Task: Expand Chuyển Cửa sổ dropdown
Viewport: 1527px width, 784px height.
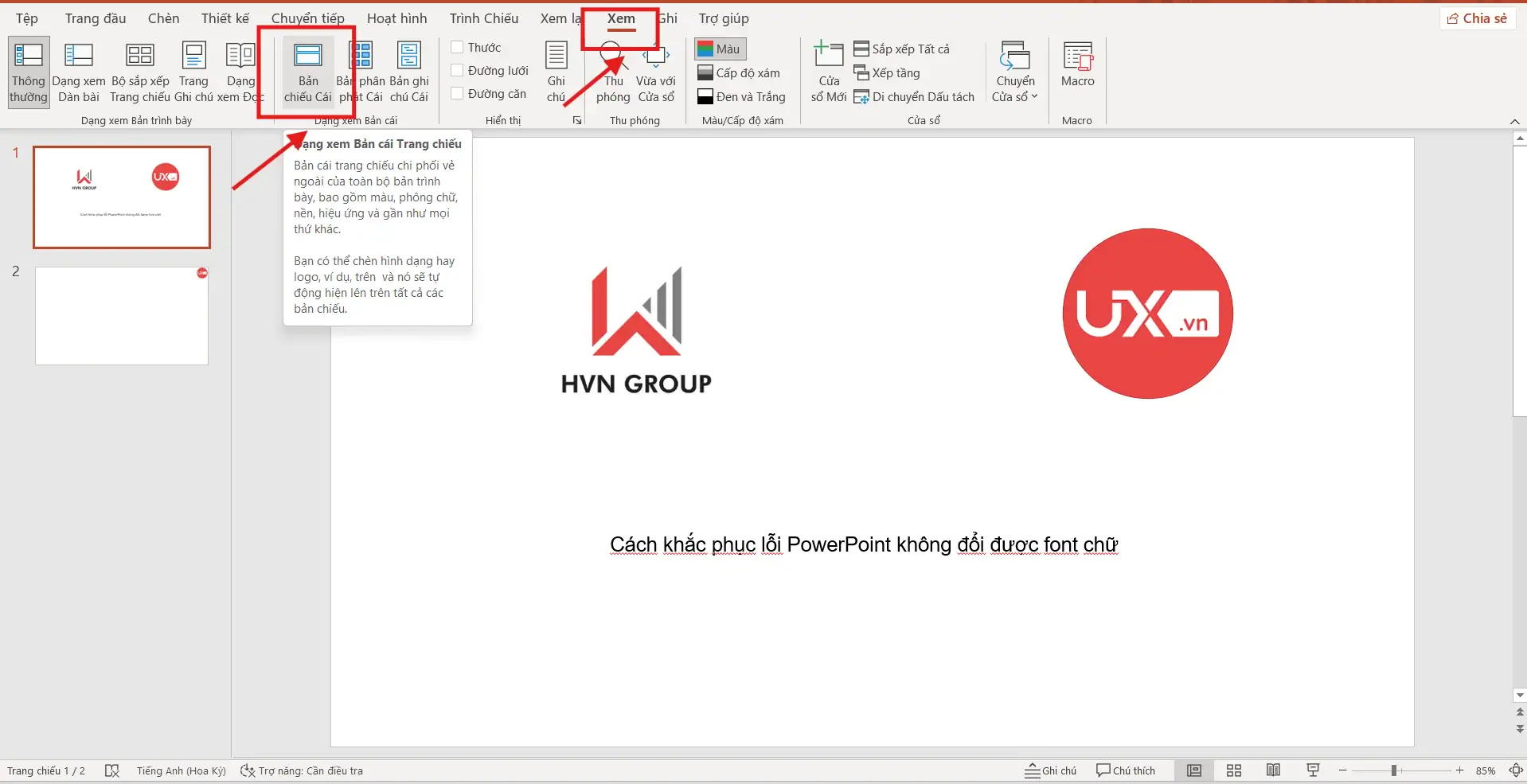Action: pos(1015,88)
